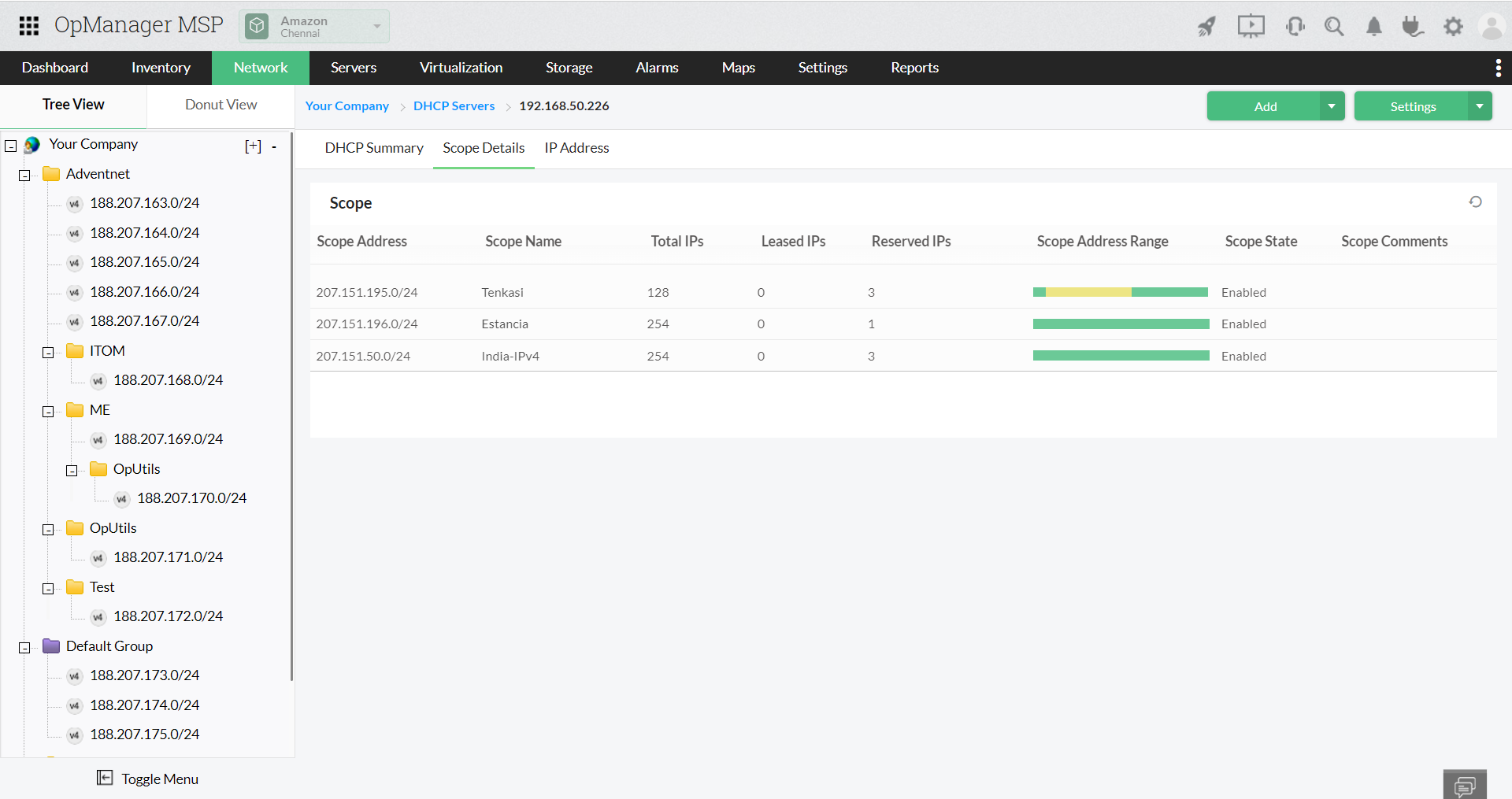Open the Maps menu
Viewport: 1512px width, 799px height.
[x=739, y=68]
